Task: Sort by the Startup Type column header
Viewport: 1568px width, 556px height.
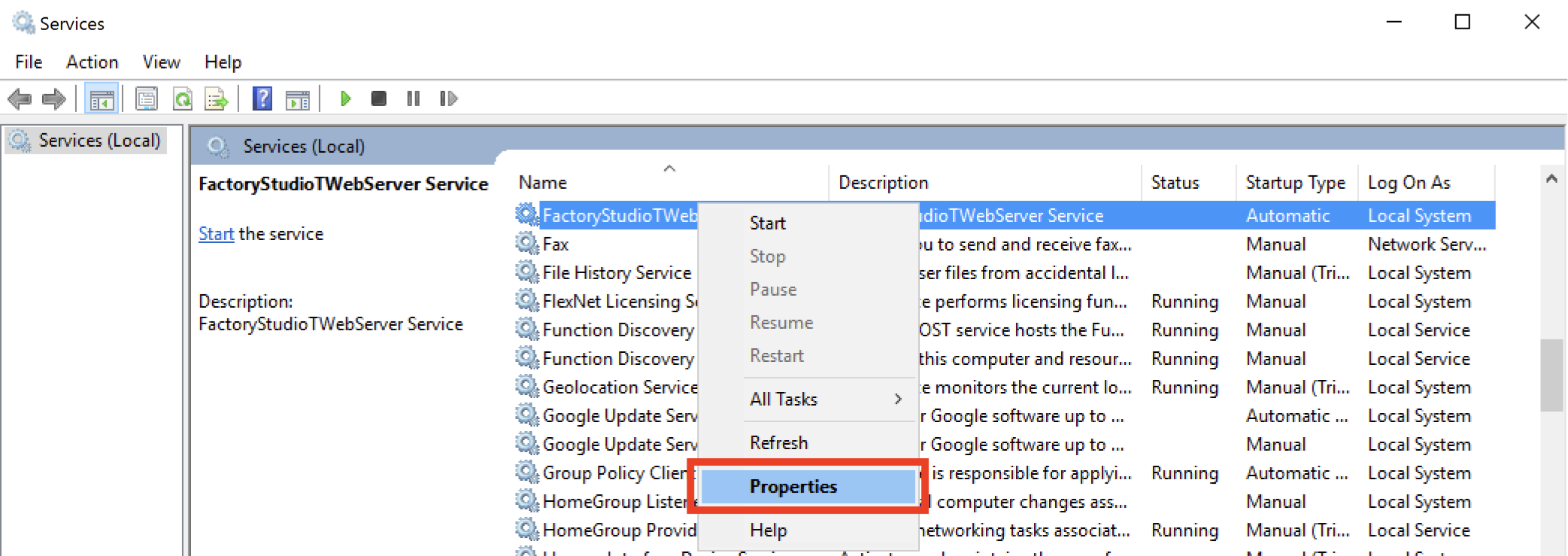Action: [x=1297, y=182]
